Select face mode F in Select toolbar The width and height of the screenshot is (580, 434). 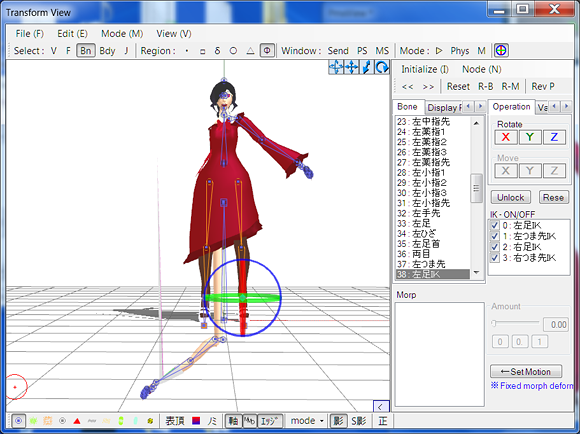coord(68,51)
